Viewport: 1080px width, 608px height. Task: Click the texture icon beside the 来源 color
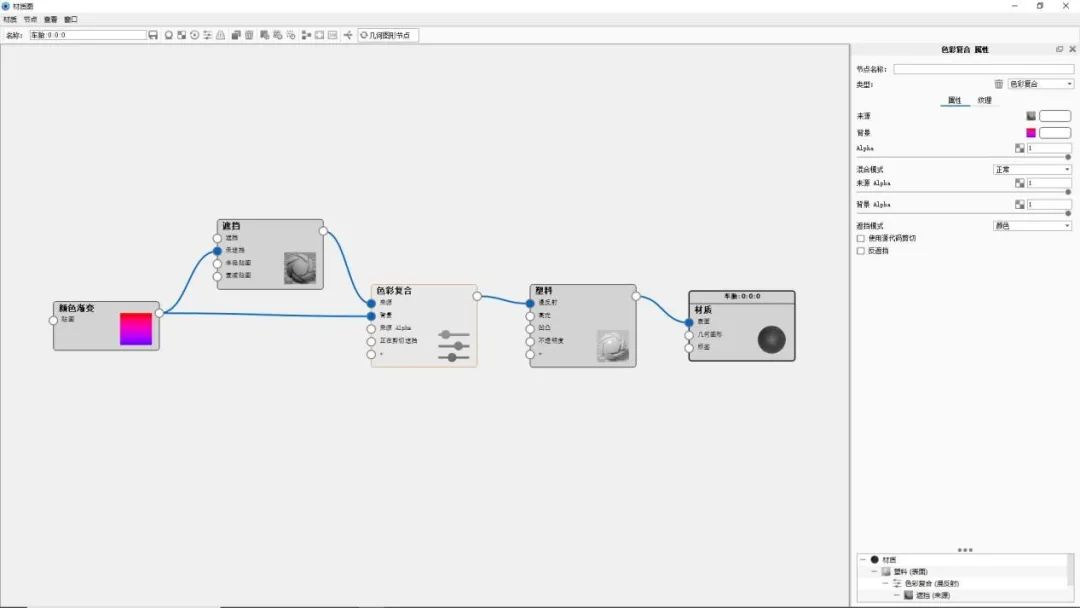pyautogui.click(x=1031, y=116)
